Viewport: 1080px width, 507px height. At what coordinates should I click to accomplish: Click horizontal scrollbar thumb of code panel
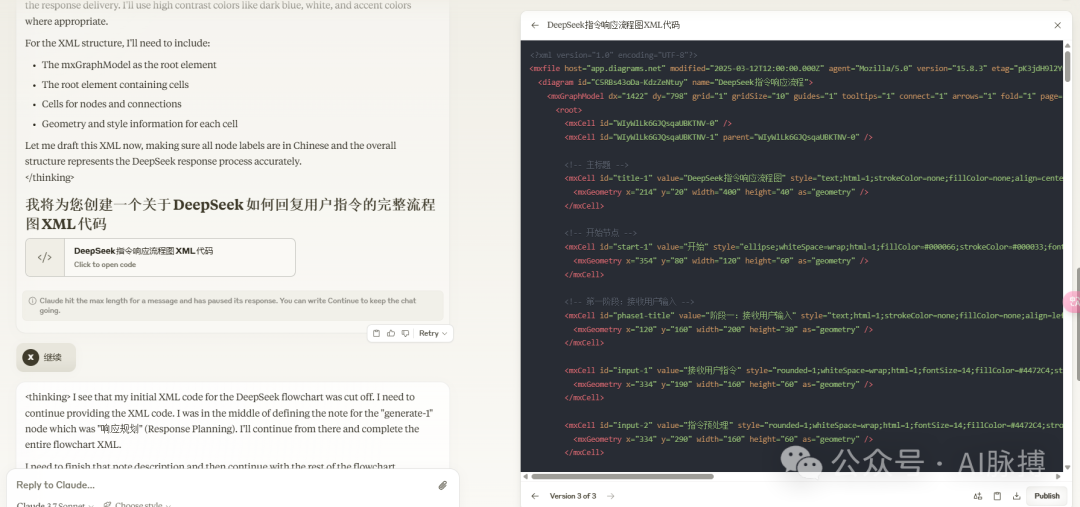(622, 476)
